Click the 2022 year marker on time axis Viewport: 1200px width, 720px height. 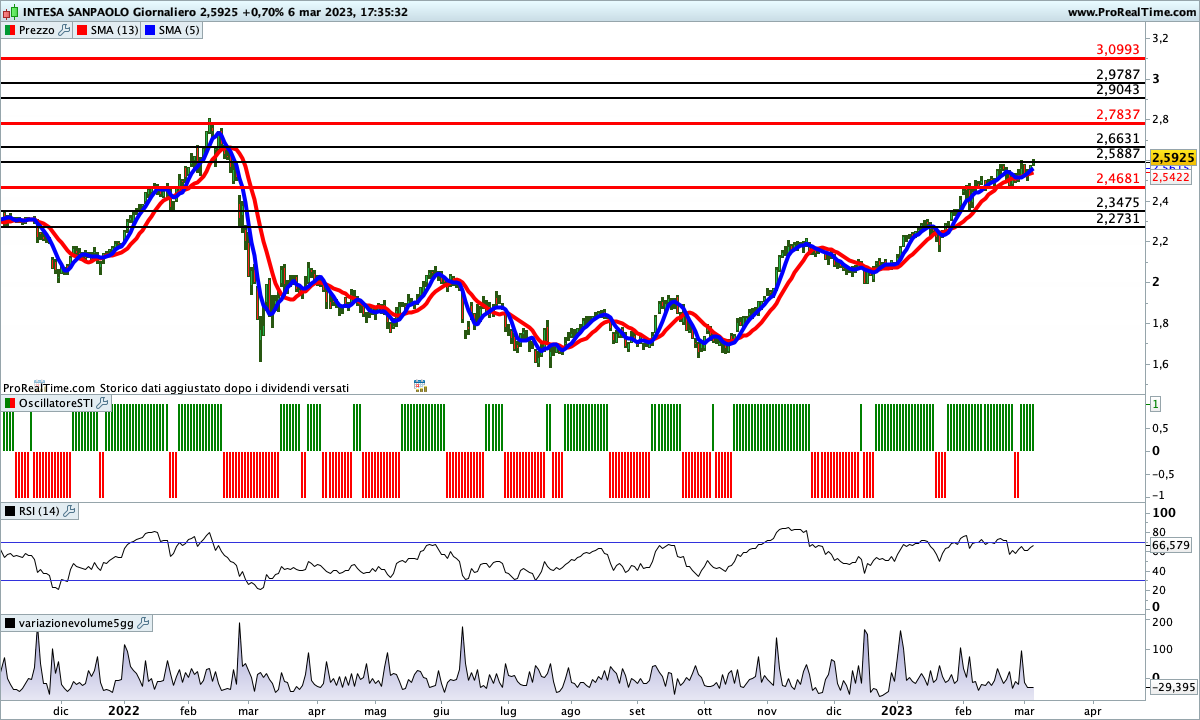point(123,710)
